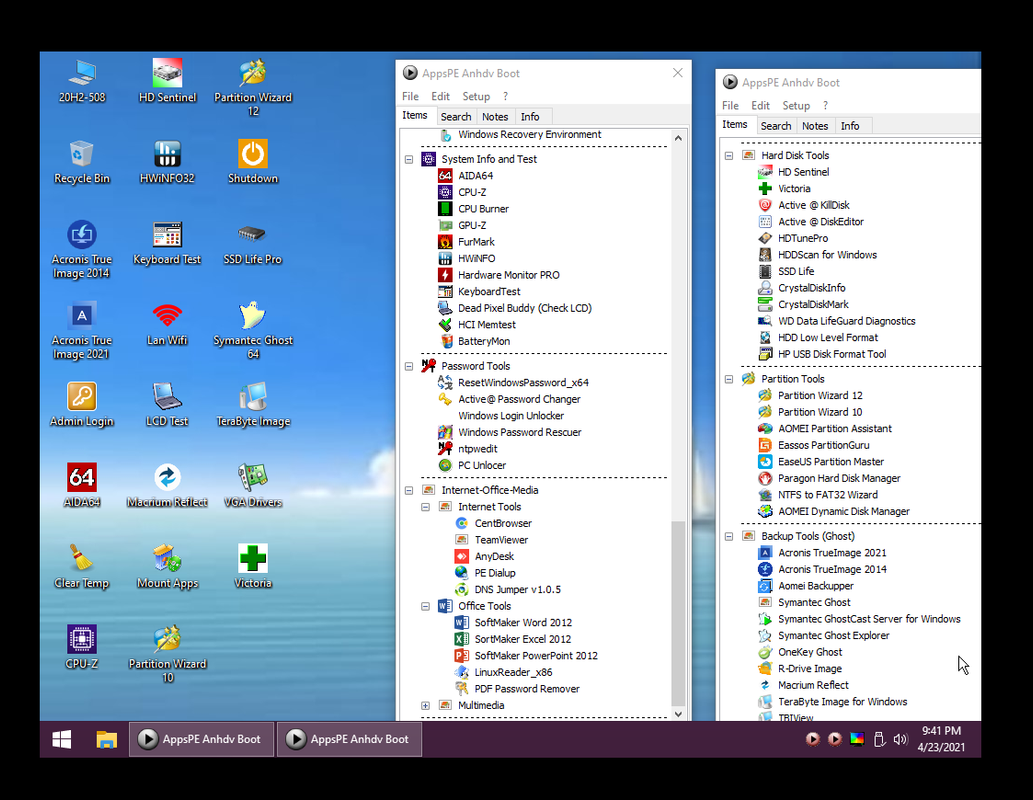Click the vertical scrollbar thumb in left window
This screenshot has width=1033, height=800.
678,613
